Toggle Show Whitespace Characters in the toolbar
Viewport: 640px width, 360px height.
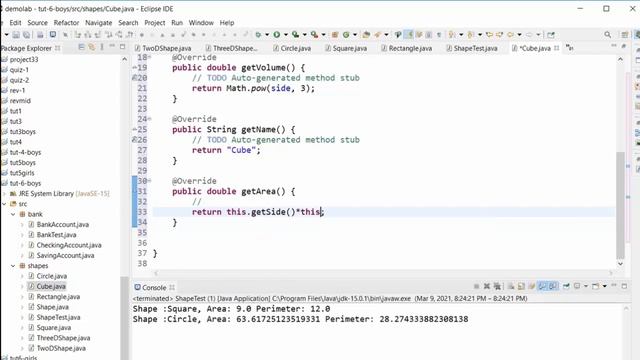(x=439, y=35)
